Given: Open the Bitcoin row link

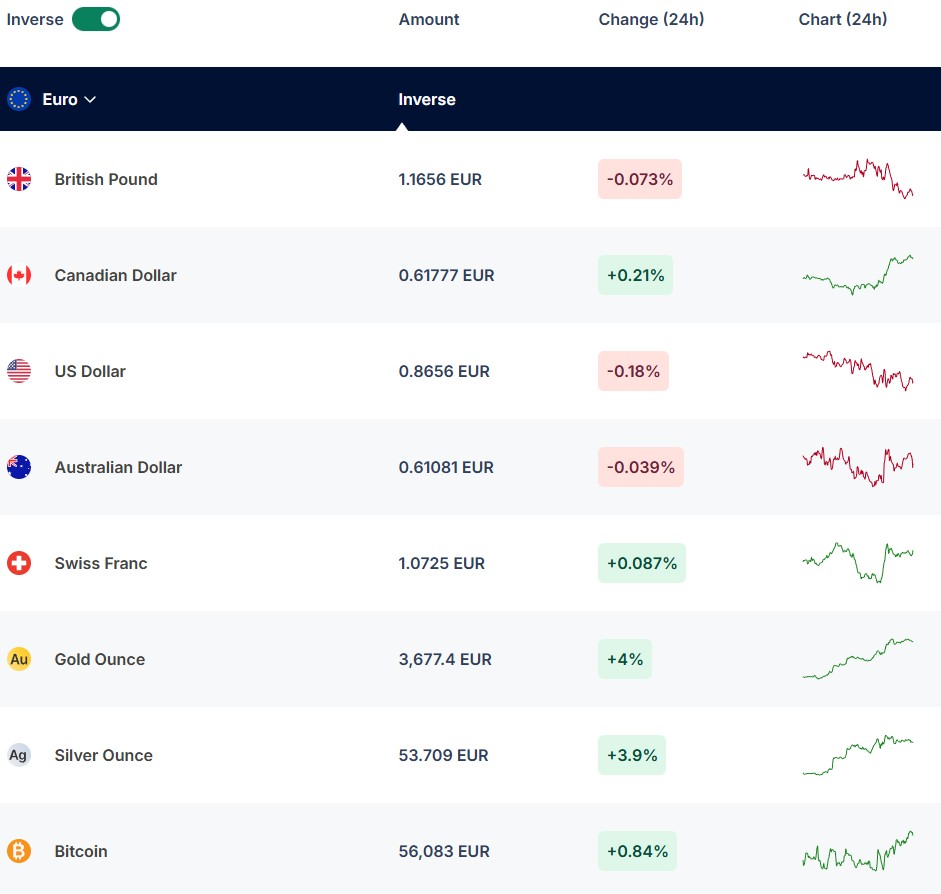Looking at the screenshot, I should 81,851.
